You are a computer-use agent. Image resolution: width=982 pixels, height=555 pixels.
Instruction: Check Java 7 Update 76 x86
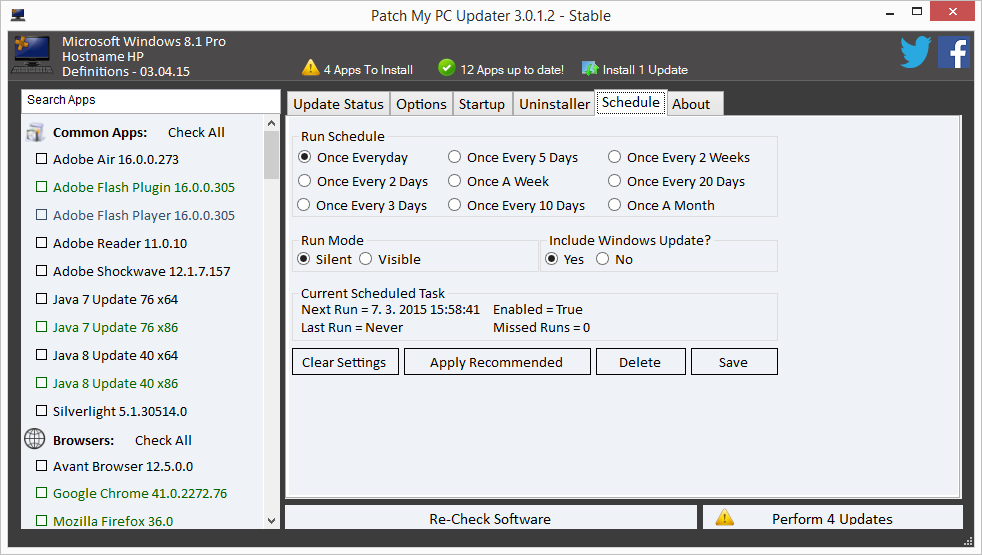(41, 326)
